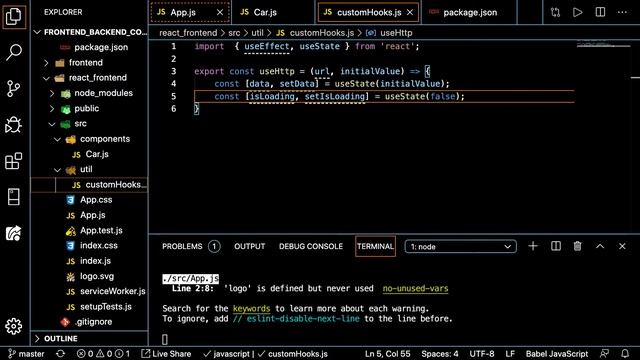Change the LF end of line sequence
This screenshot has height=360, width=640.
(510, 354)
